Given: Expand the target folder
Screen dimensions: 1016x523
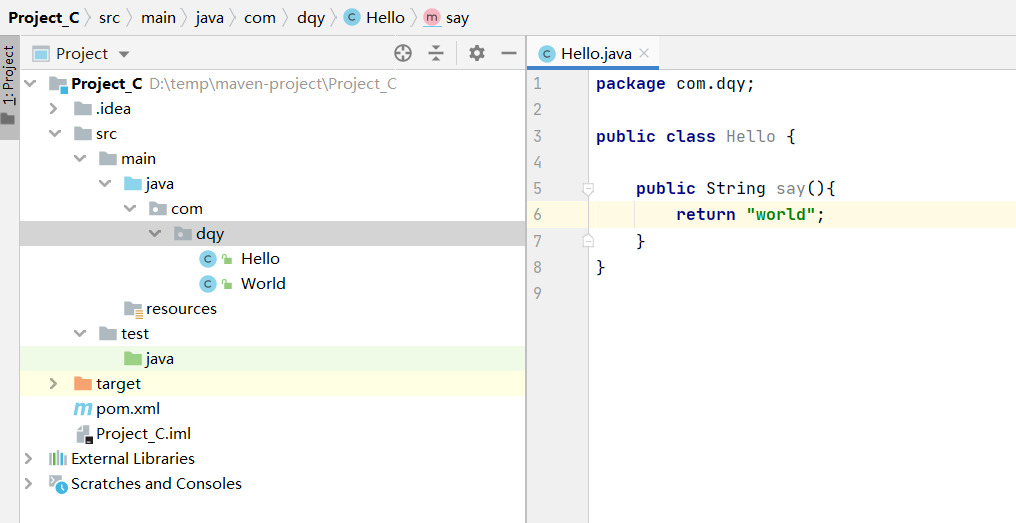Looking at the screenshot, I should (54, 384).
